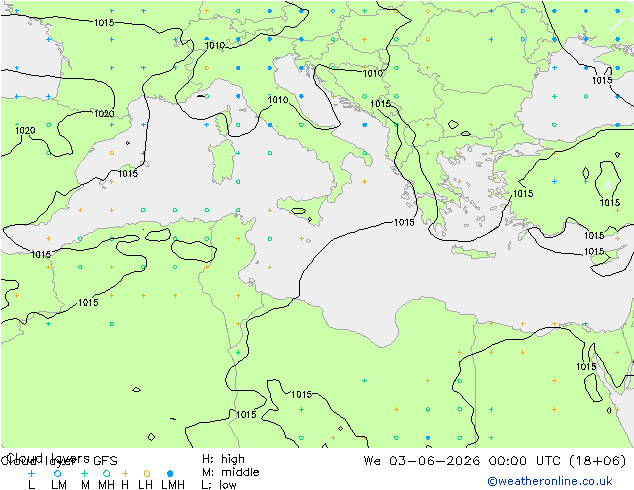
Task: Click the 'GFS' model label
Action: point(105,461)
